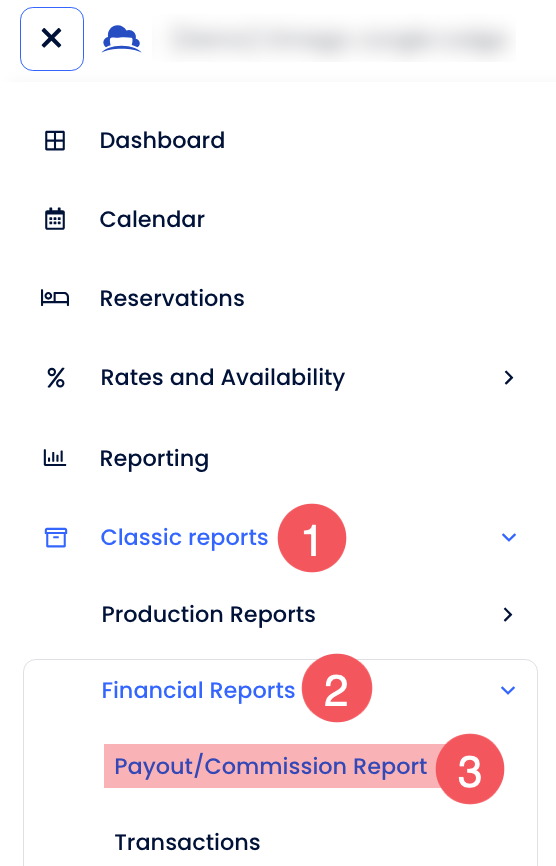
Task: Open the Dashboard menu item
Action: click(x=162, y=140)
